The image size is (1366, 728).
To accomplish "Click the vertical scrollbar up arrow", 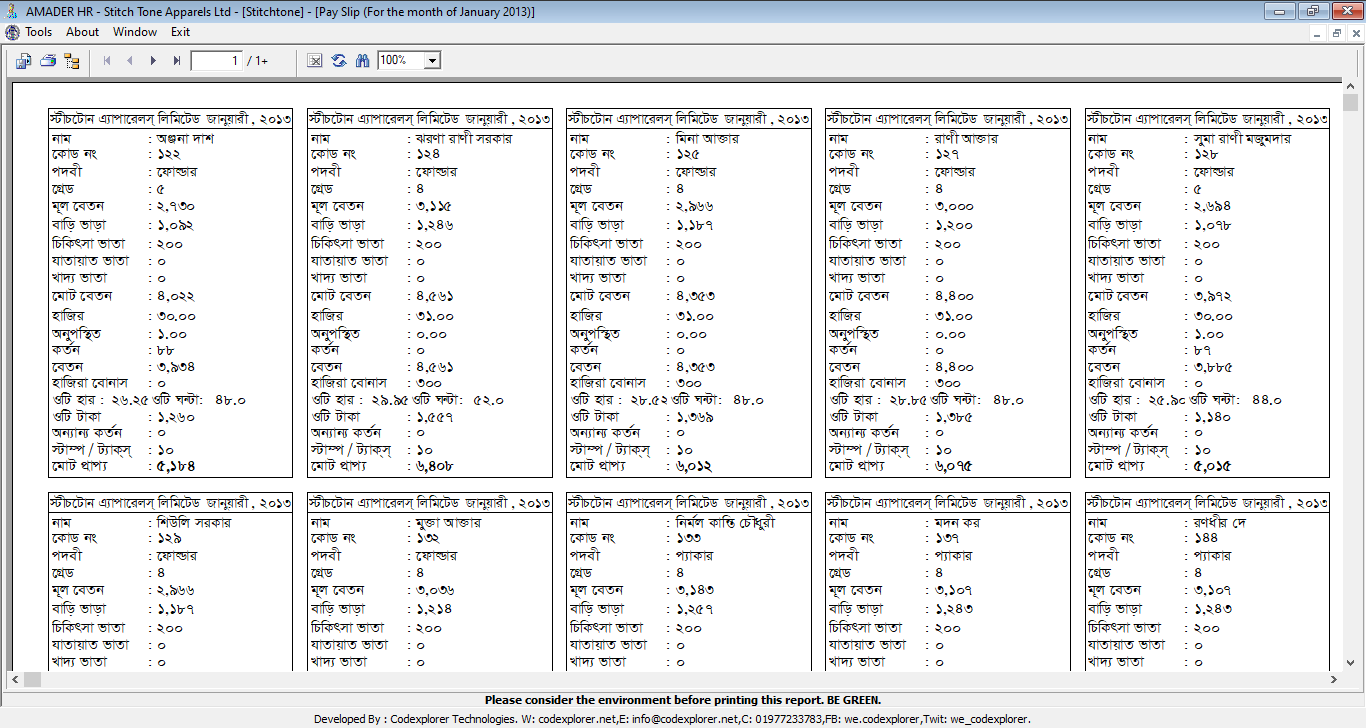I will click(x=1351, y=86).
